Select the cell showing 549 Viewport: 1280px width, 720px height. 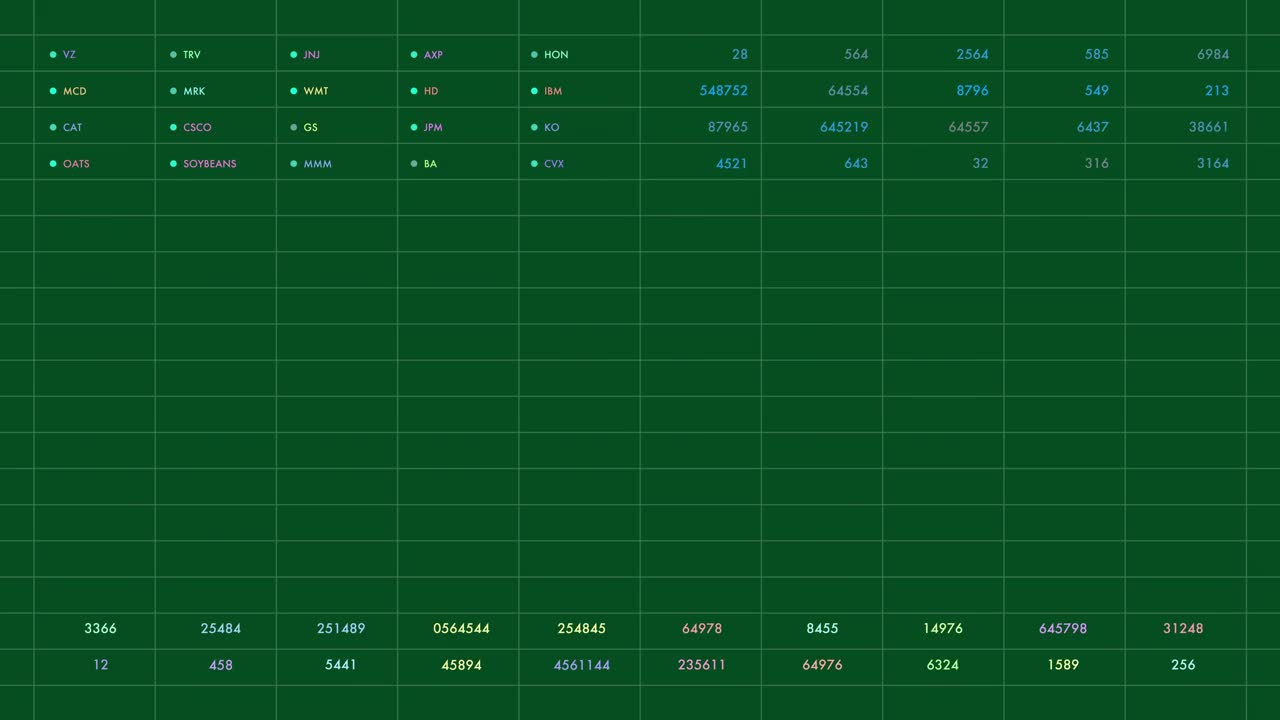click(1064, 90)
